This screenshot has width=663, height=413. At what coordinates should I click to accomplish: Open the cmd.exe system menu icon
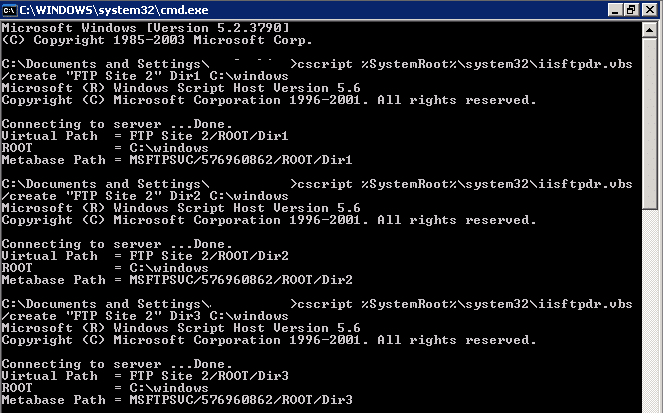(9, 10)
